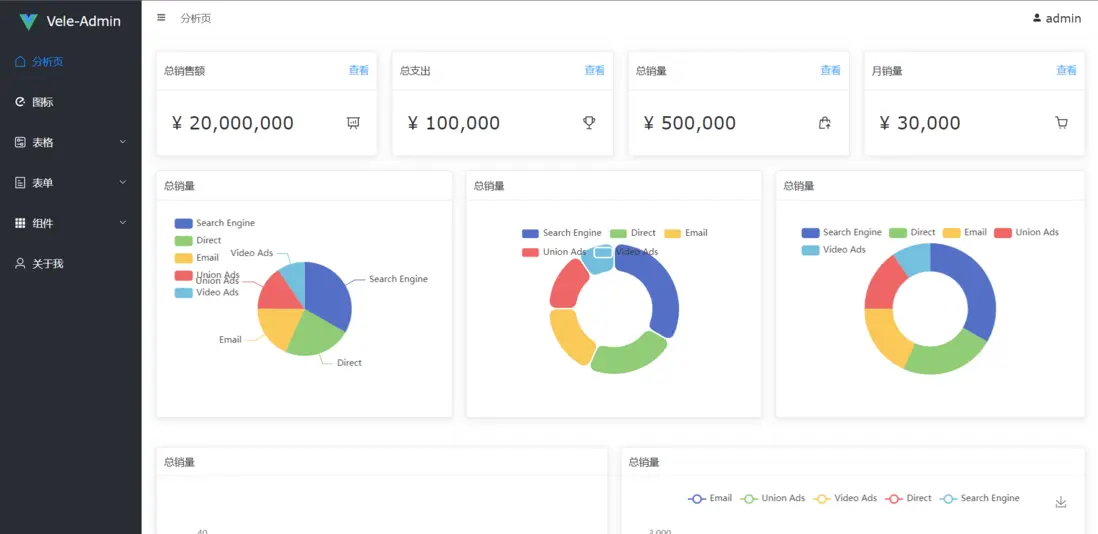Viewport: 1098px width, 534px height.
Task: Open the 表格 sidebar menu
Action: 71,142
